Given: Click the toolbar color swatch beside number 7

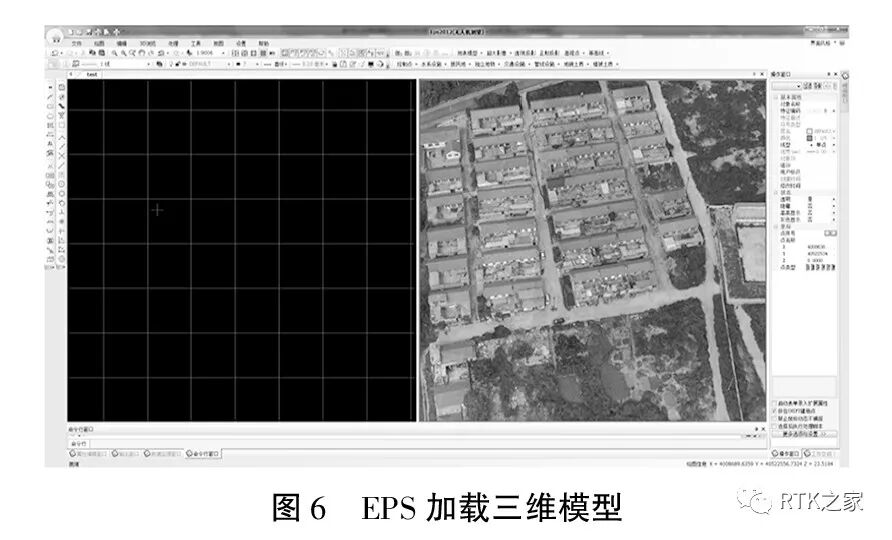Looking at the screenshot, I should (x=238, y=64).
